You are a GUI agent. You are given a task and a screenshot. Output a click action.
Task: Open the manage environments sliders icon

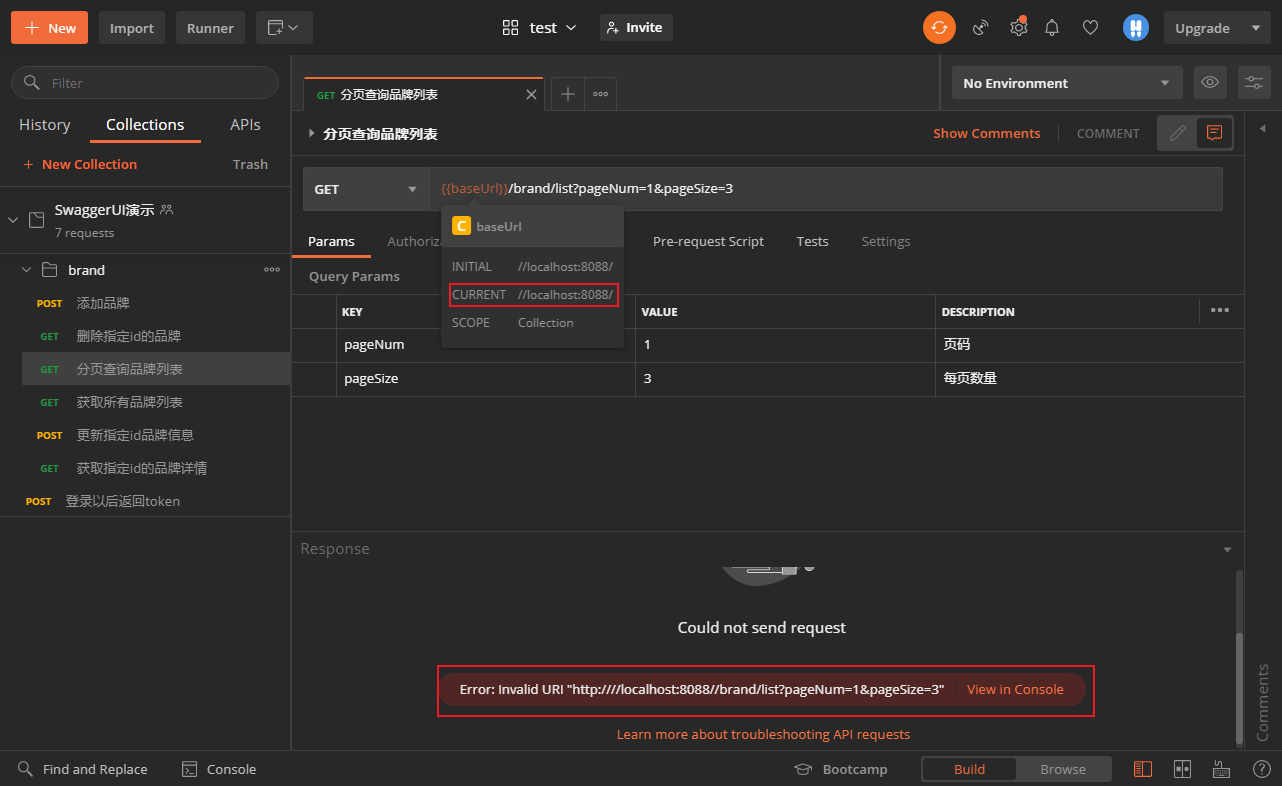(x=1254, y=83)
